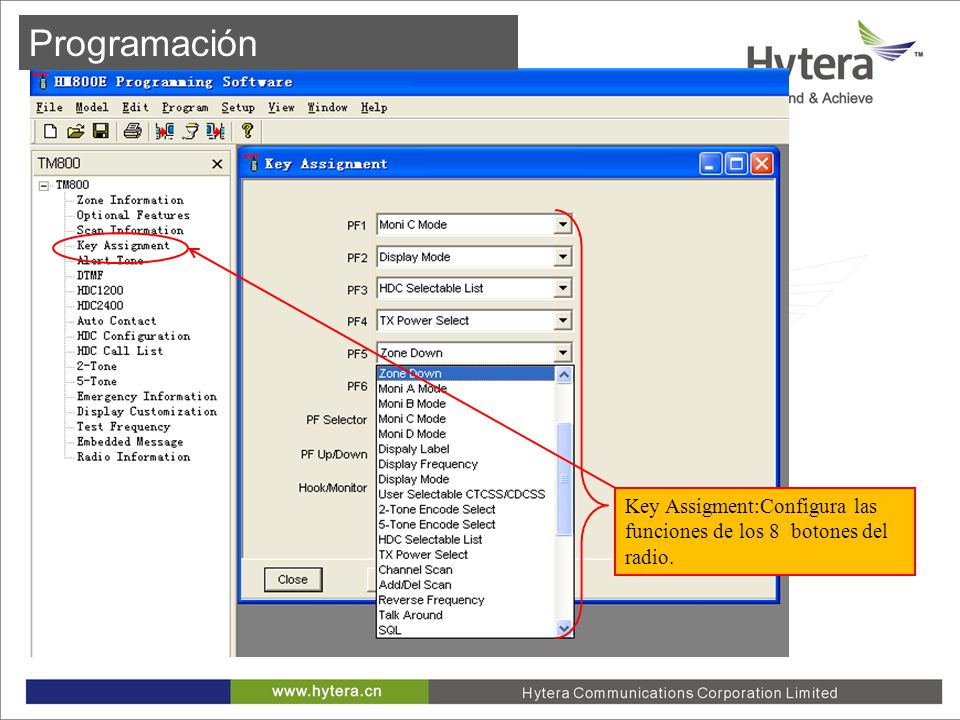Viewport: 960px width, 720px height.
Task: Select Auto Contact in the tree
Action: pyautogui.click(x=116, y=321)
